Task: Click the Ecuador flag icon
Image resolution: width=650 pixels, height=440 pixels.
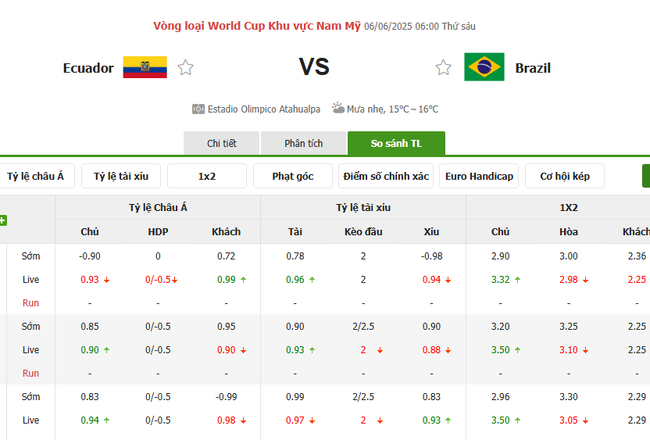Action: tap(145, 68)
